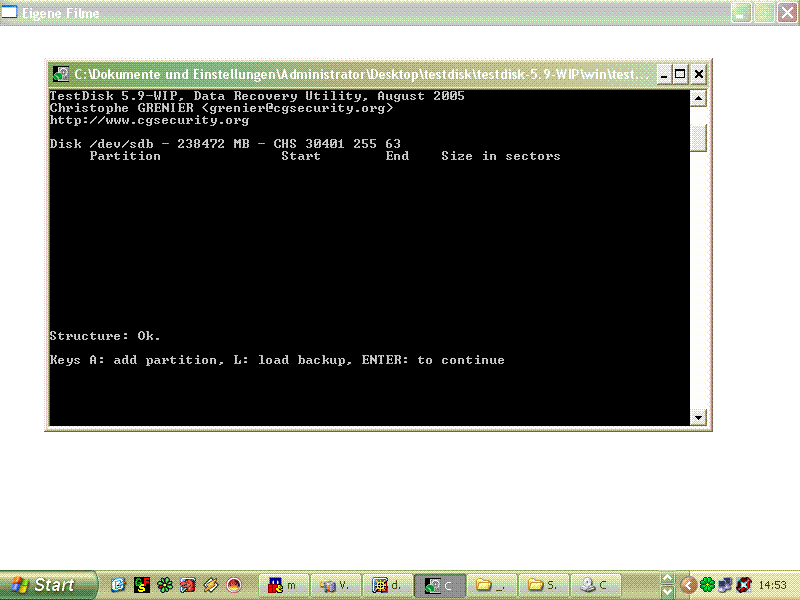Click 'Partition' column header in console

coord(125,156)
